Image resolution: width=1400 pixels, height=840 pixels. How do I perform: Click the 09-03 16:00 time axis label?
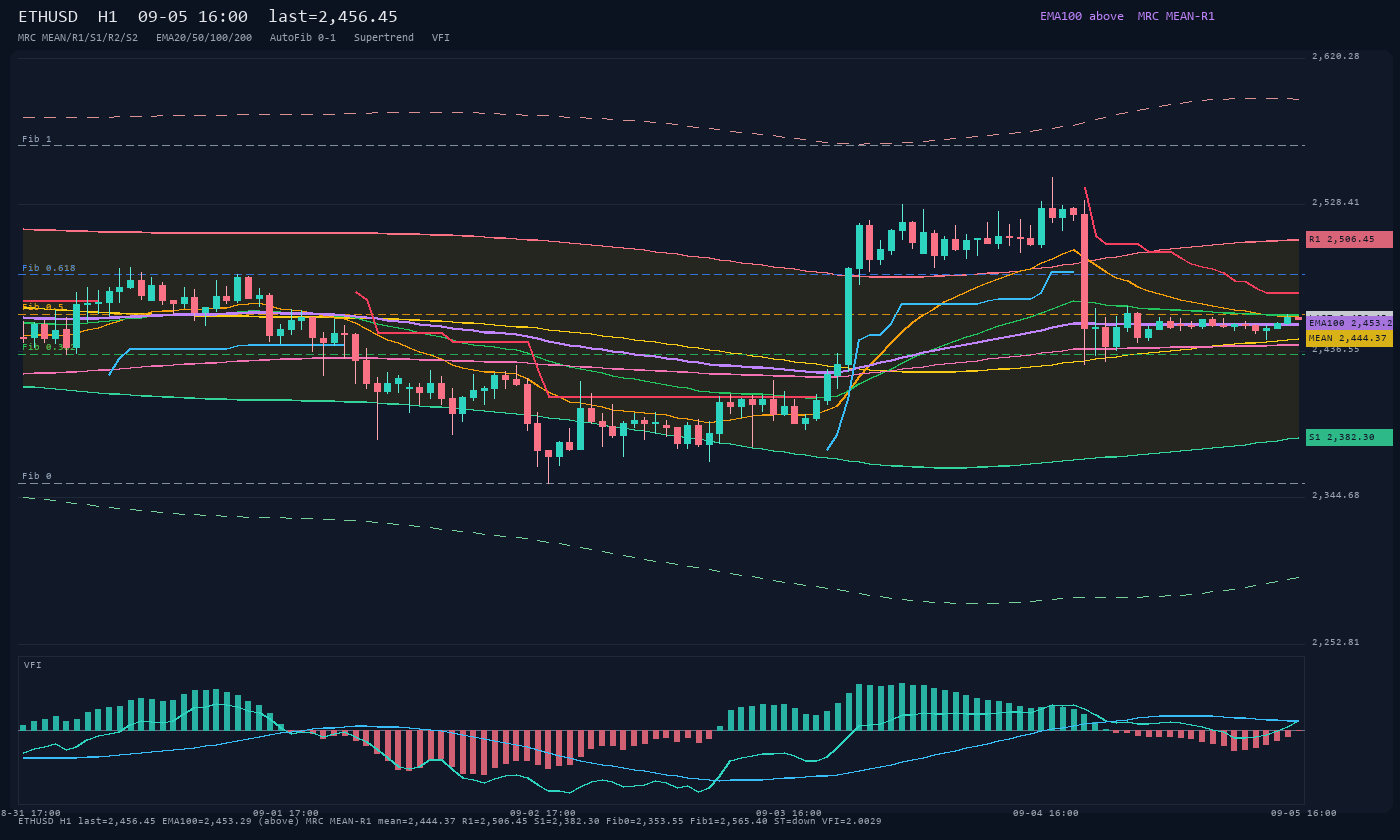[x=789, y=813]
